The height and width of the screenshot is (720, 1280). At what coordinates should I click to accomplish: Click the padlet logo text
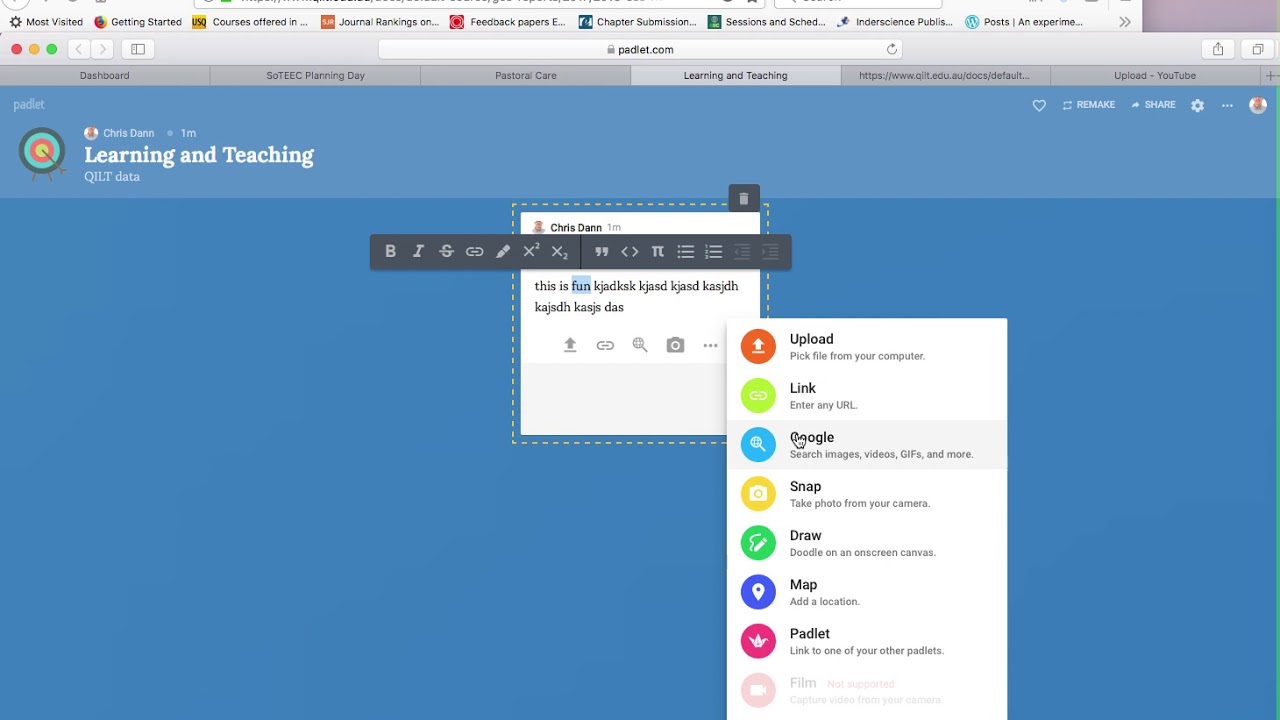29,104
